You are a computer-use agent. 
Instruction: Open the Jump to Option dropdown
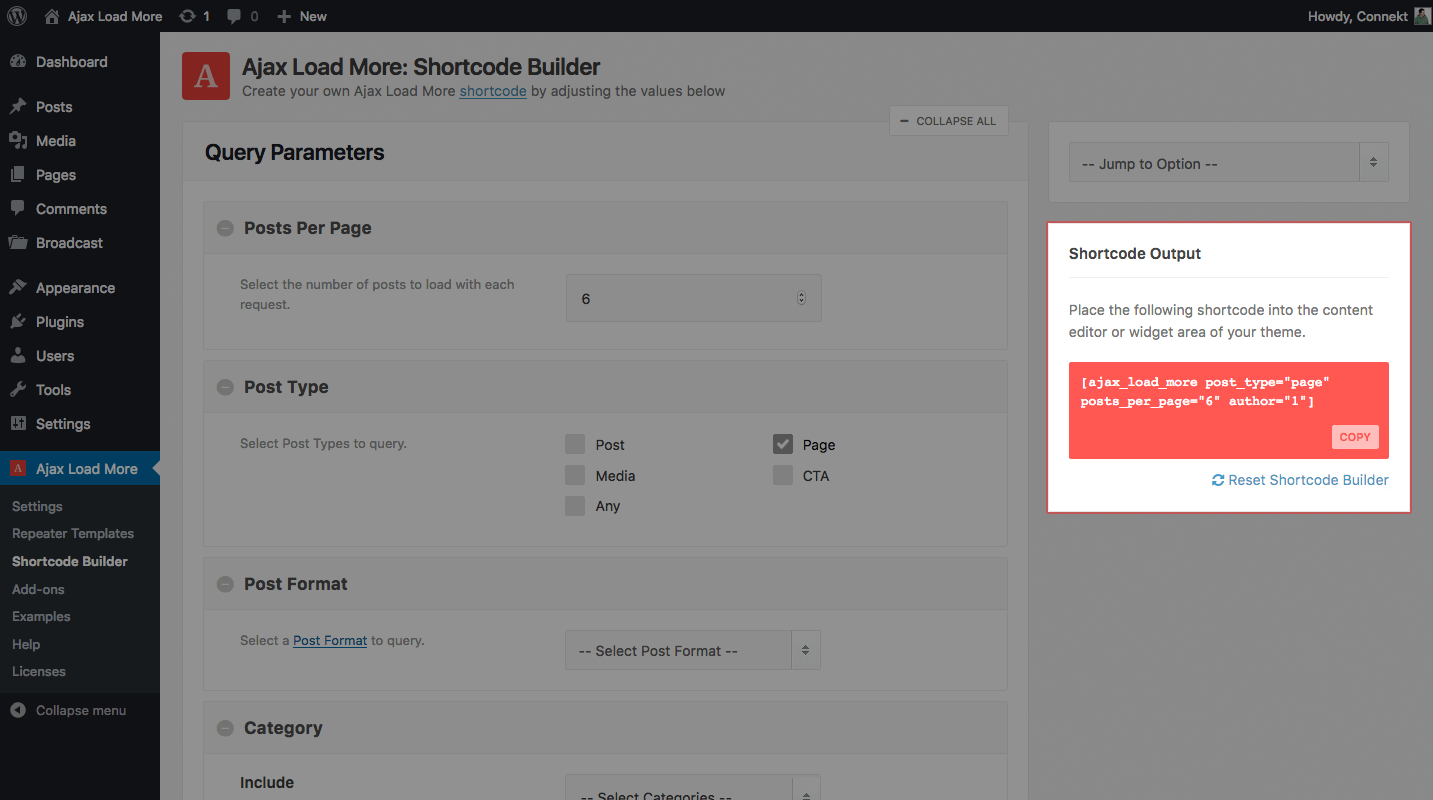click(x=1229, y=164)
